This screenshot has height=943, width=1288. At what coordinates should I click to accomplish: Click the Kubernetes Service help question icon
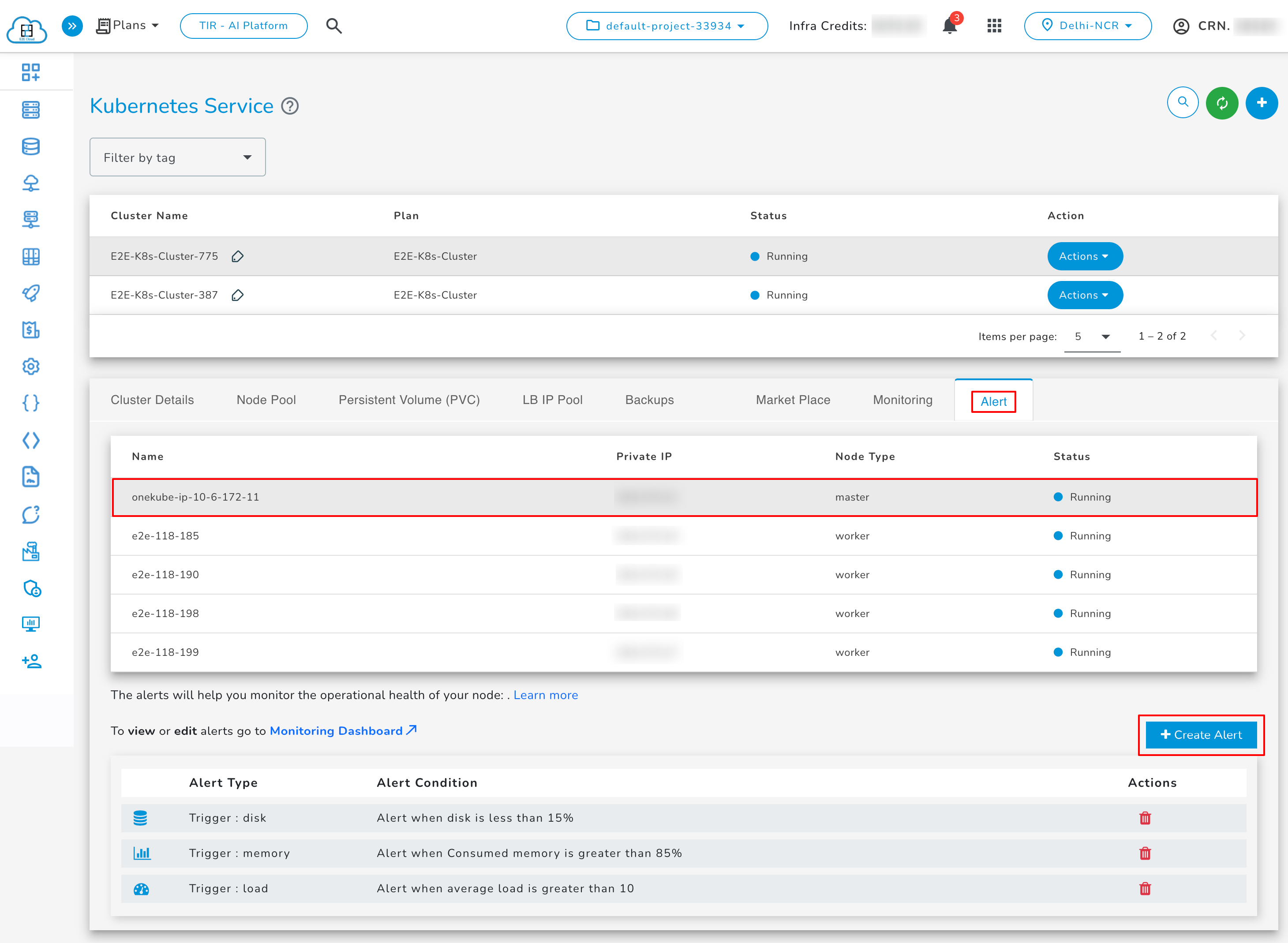point(290,106)
